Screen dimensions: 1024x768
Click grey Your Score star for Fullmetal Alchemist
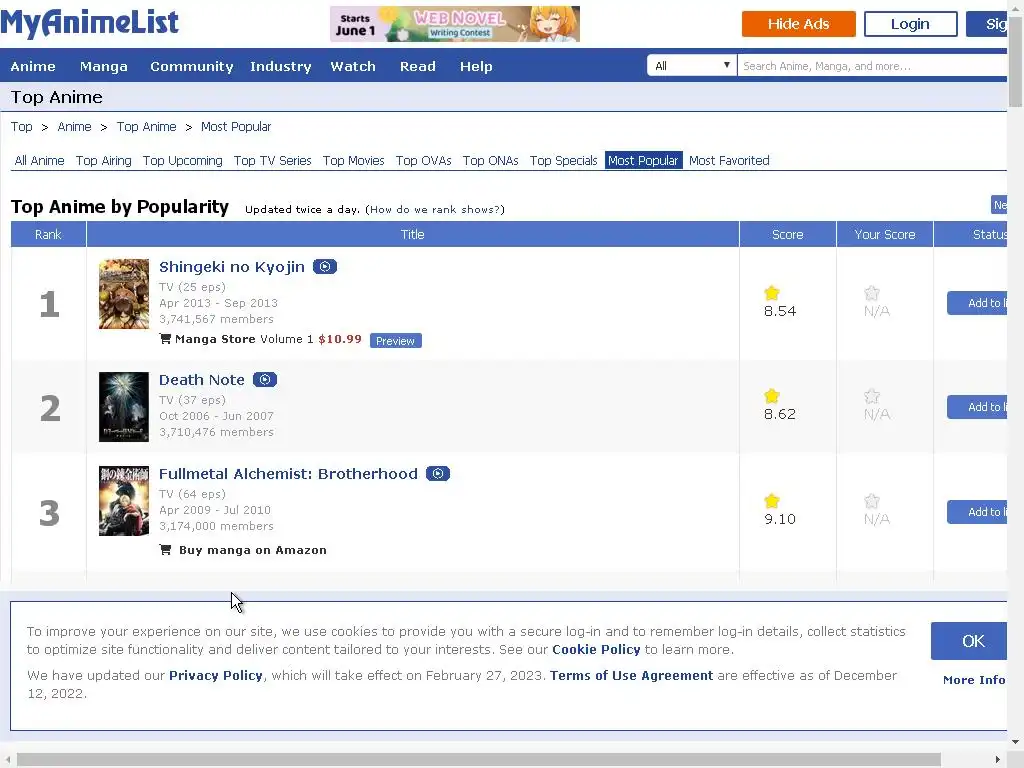tap(872, 501)
